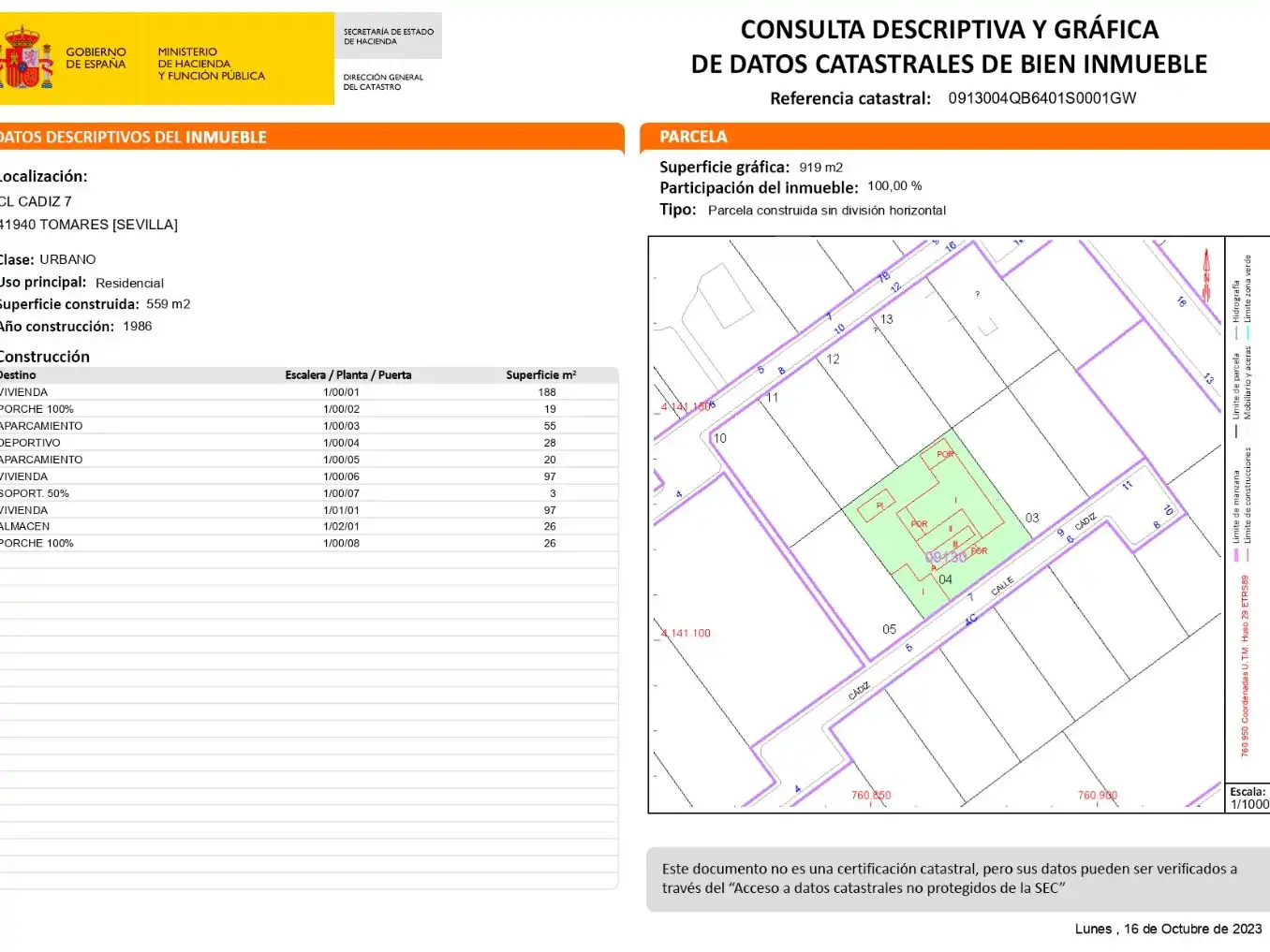Click the "1/00/05" cell

point(342,460)
